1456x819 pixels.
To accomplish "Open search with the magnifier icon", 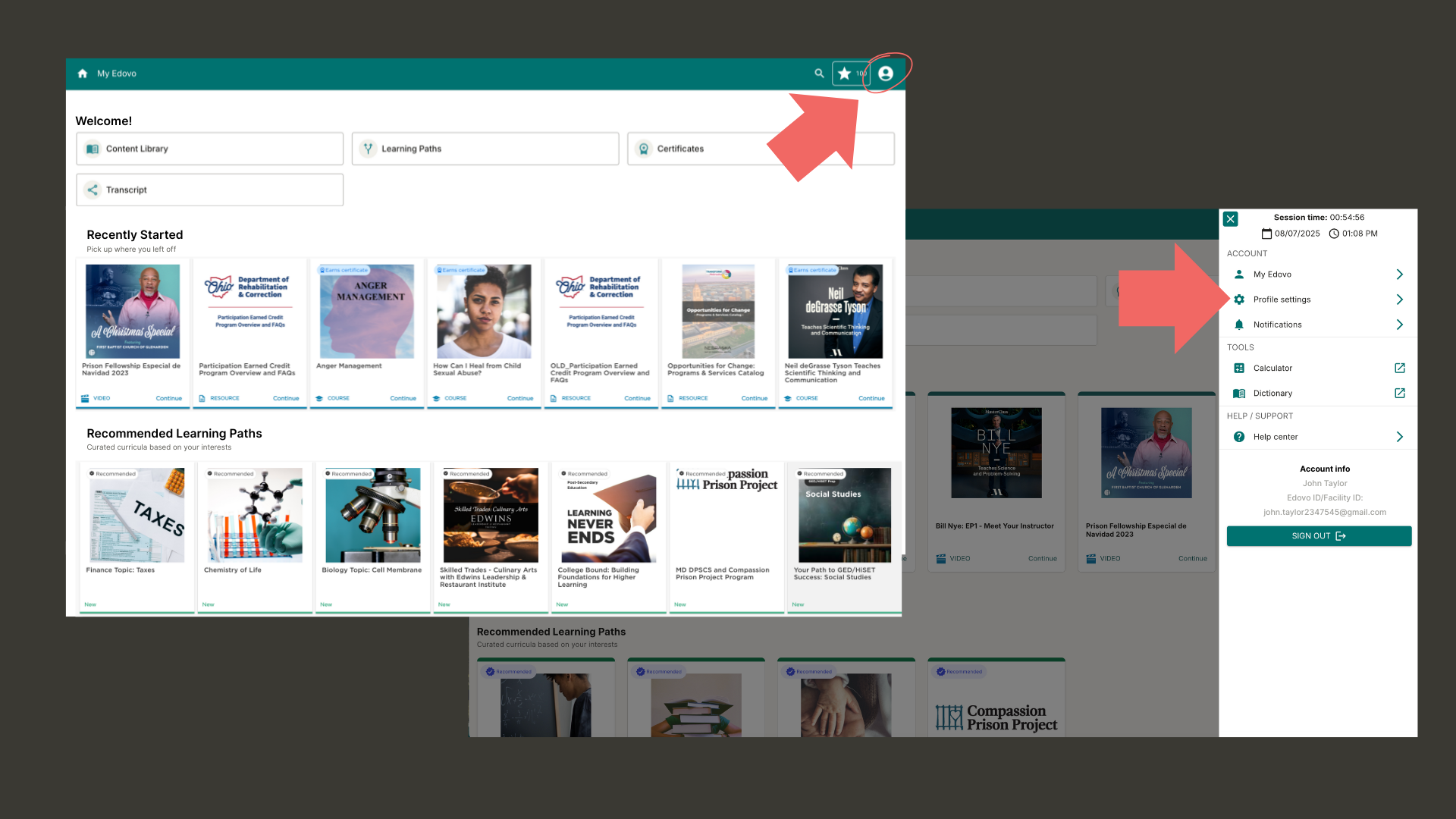I will point(819,74).
